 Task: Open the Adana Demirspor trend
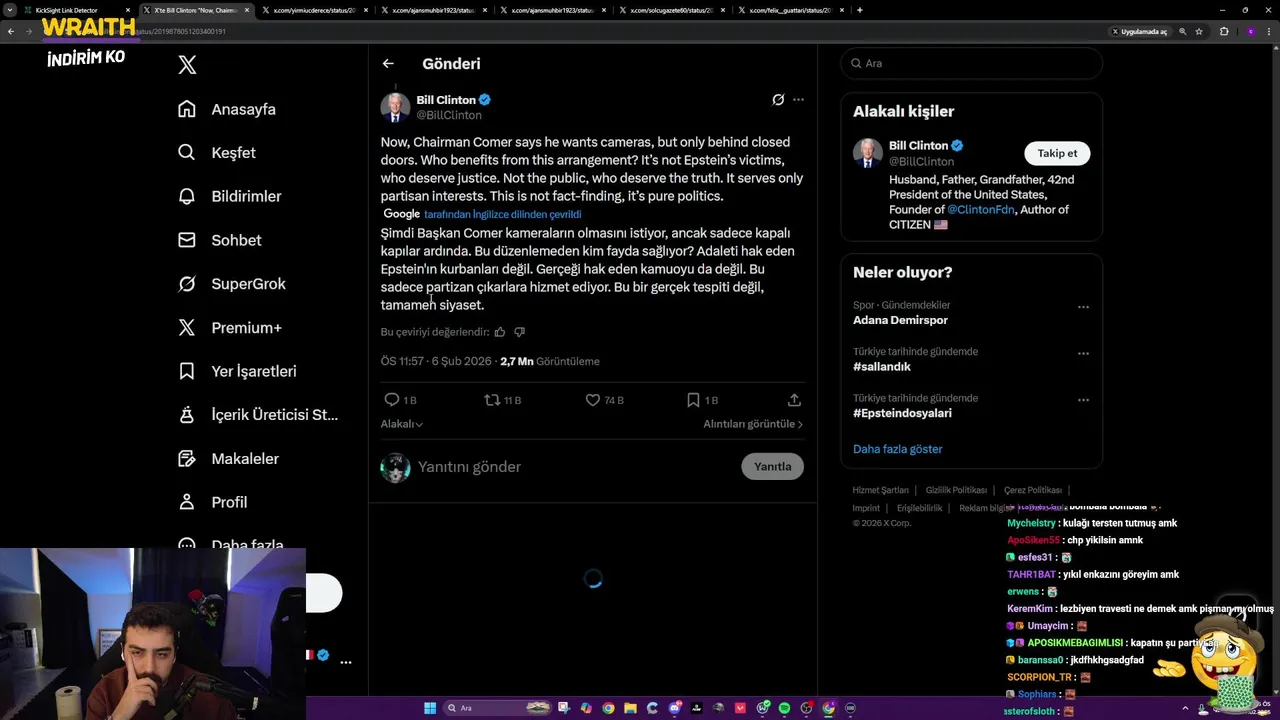point(900,320)
